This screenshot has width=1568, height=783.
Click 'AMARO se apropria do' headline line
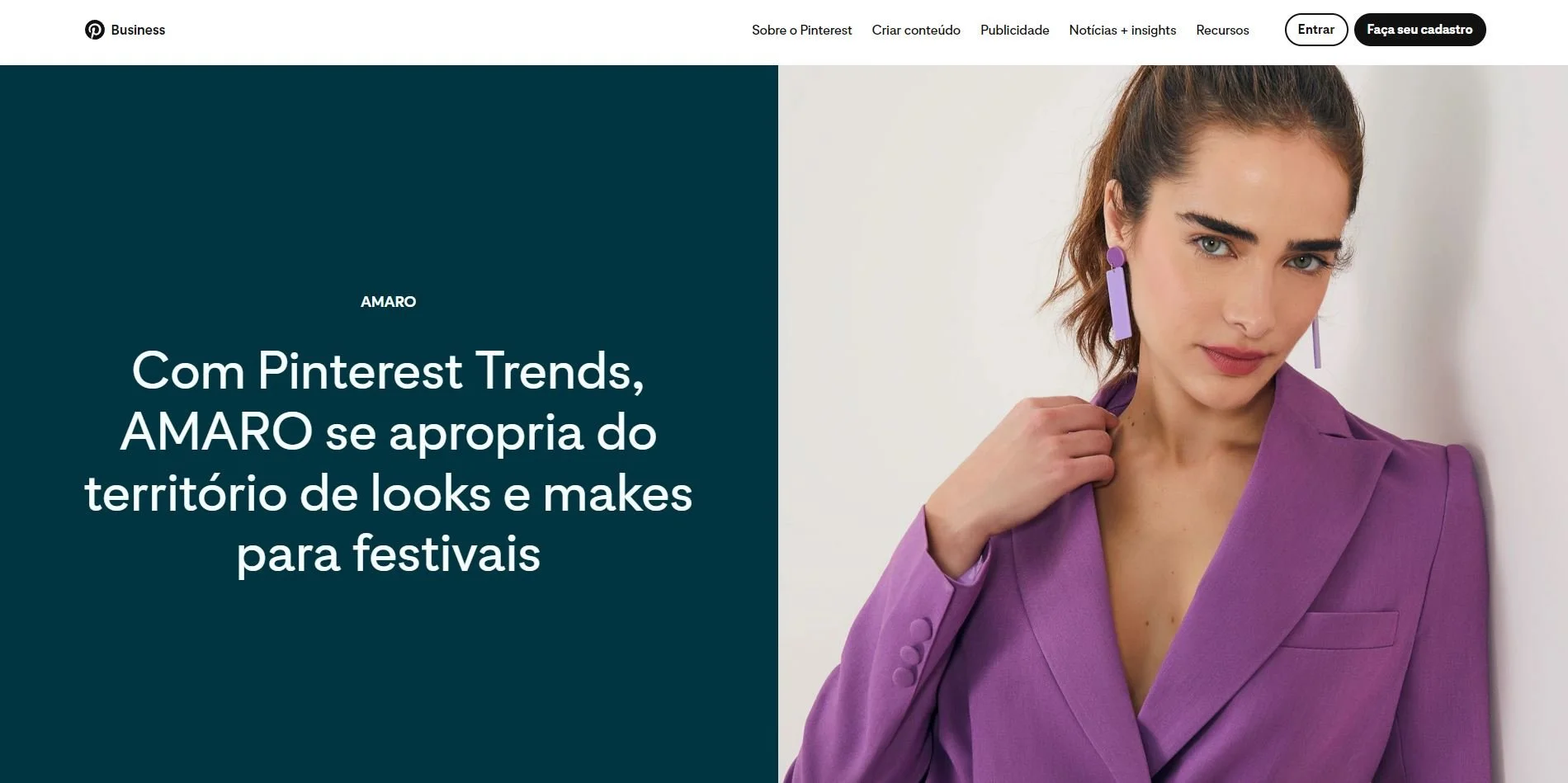(388, 432)
